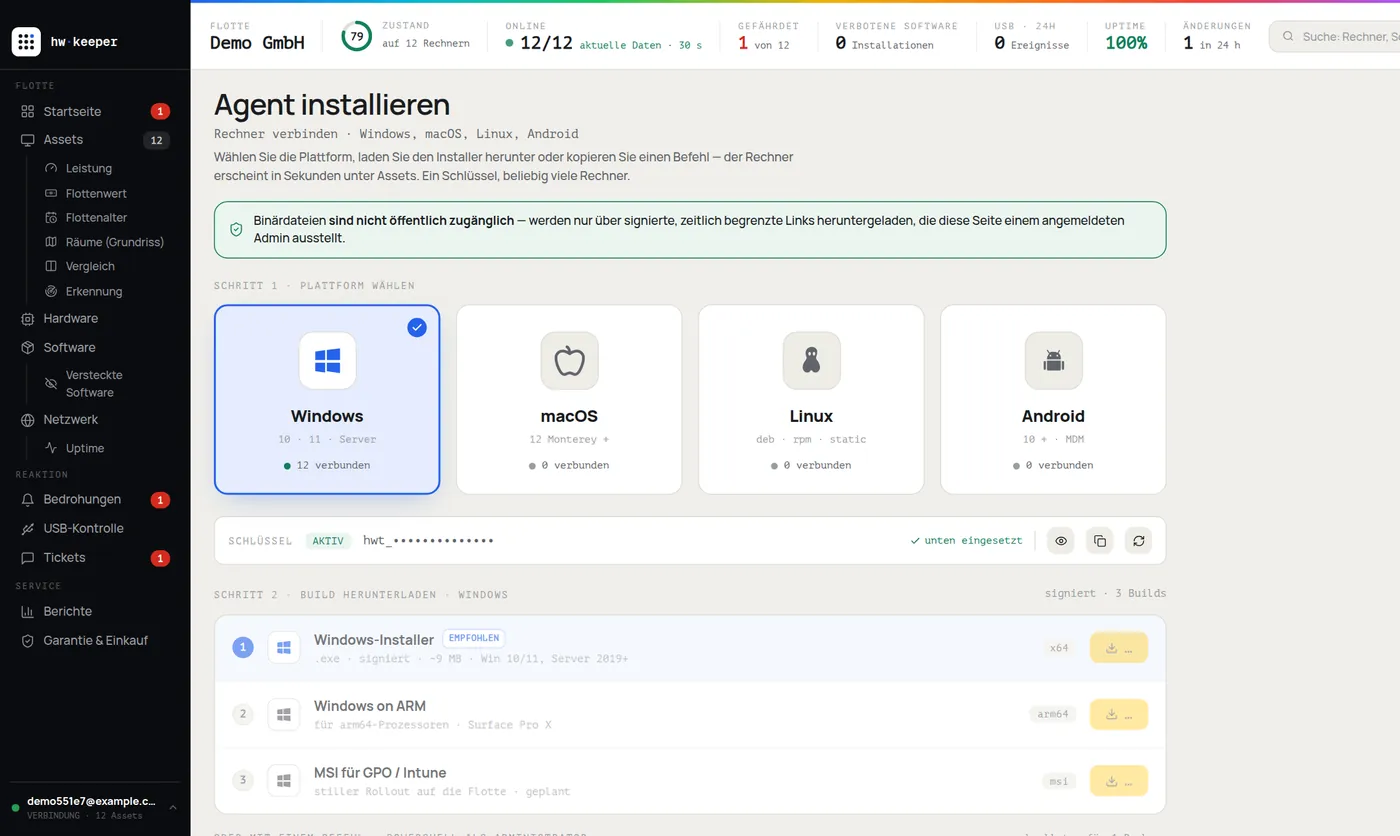Open the Berichte page
Image resolution: width=1400 pixels, height=836 pixels.
[x=95, y=611]
